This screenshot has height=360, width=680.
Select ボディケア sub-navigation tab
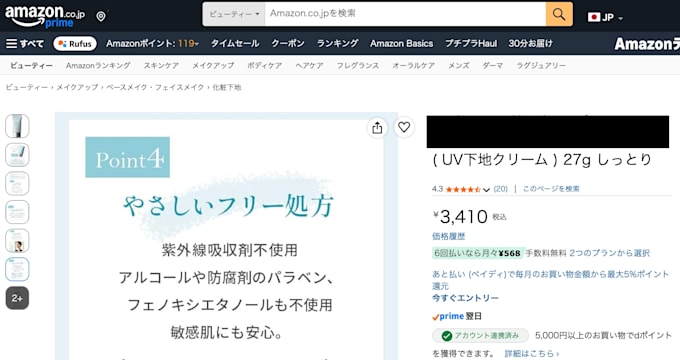point(265,65)
